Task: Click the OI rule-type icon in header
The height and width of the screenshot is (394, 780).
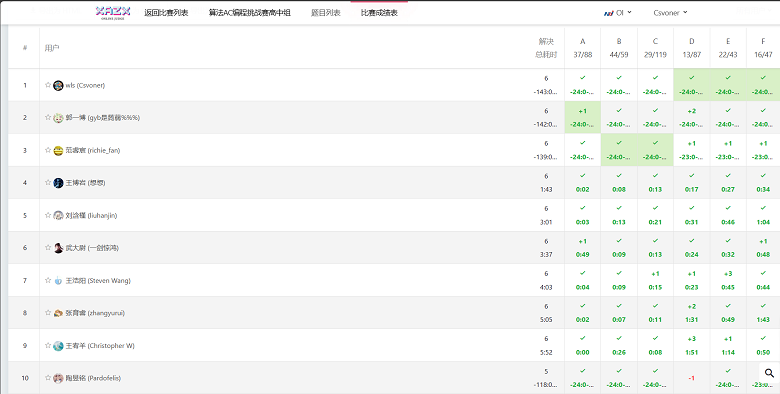Action: 608,13
